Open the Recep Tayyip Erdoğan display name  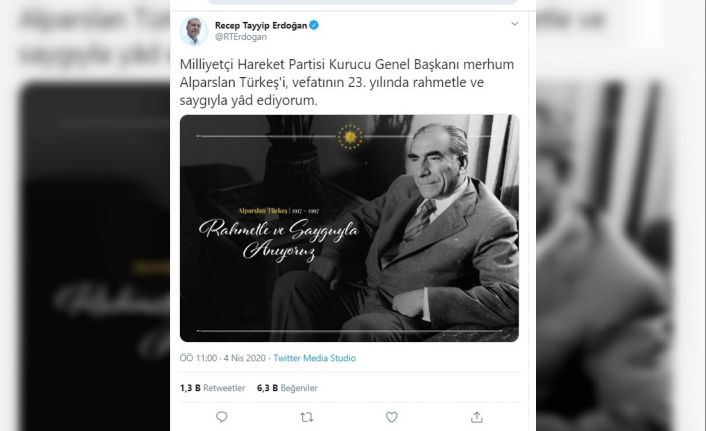coord(261,25)
